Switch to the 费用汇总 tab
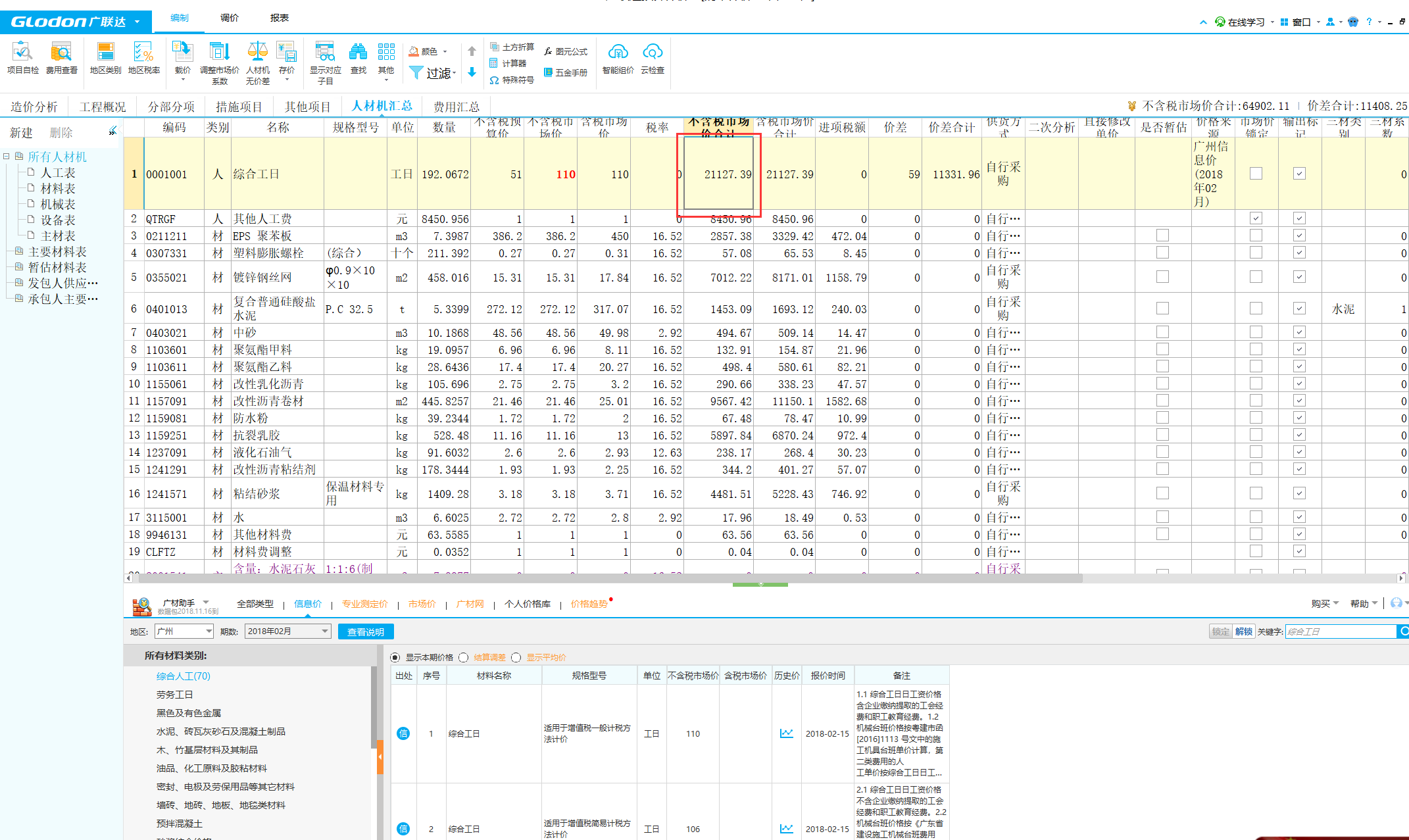Image resolution: width=1409 pixels, height=840 pixels. [457, 107]
